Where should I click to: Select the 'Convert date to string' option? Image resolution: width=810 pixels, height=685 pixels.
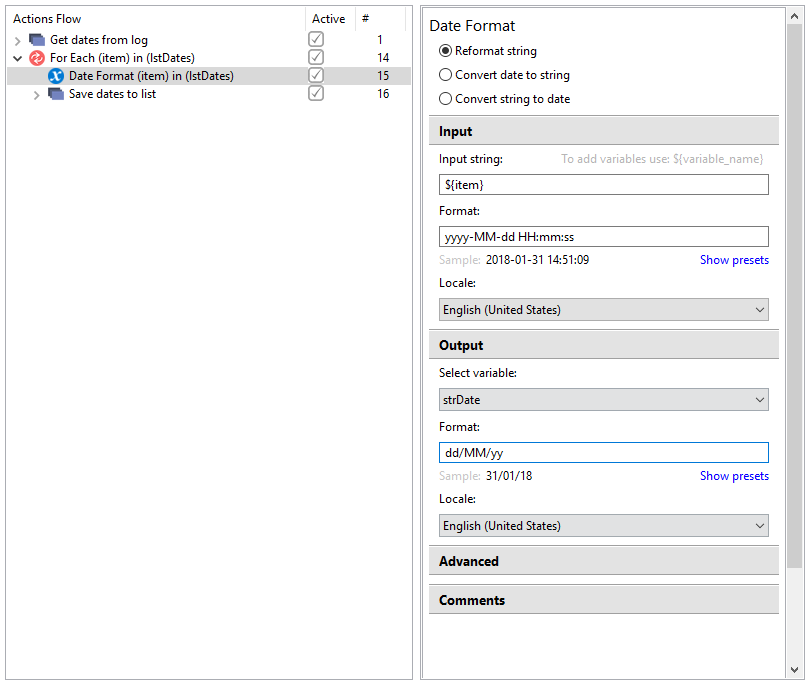pos(445,75)
